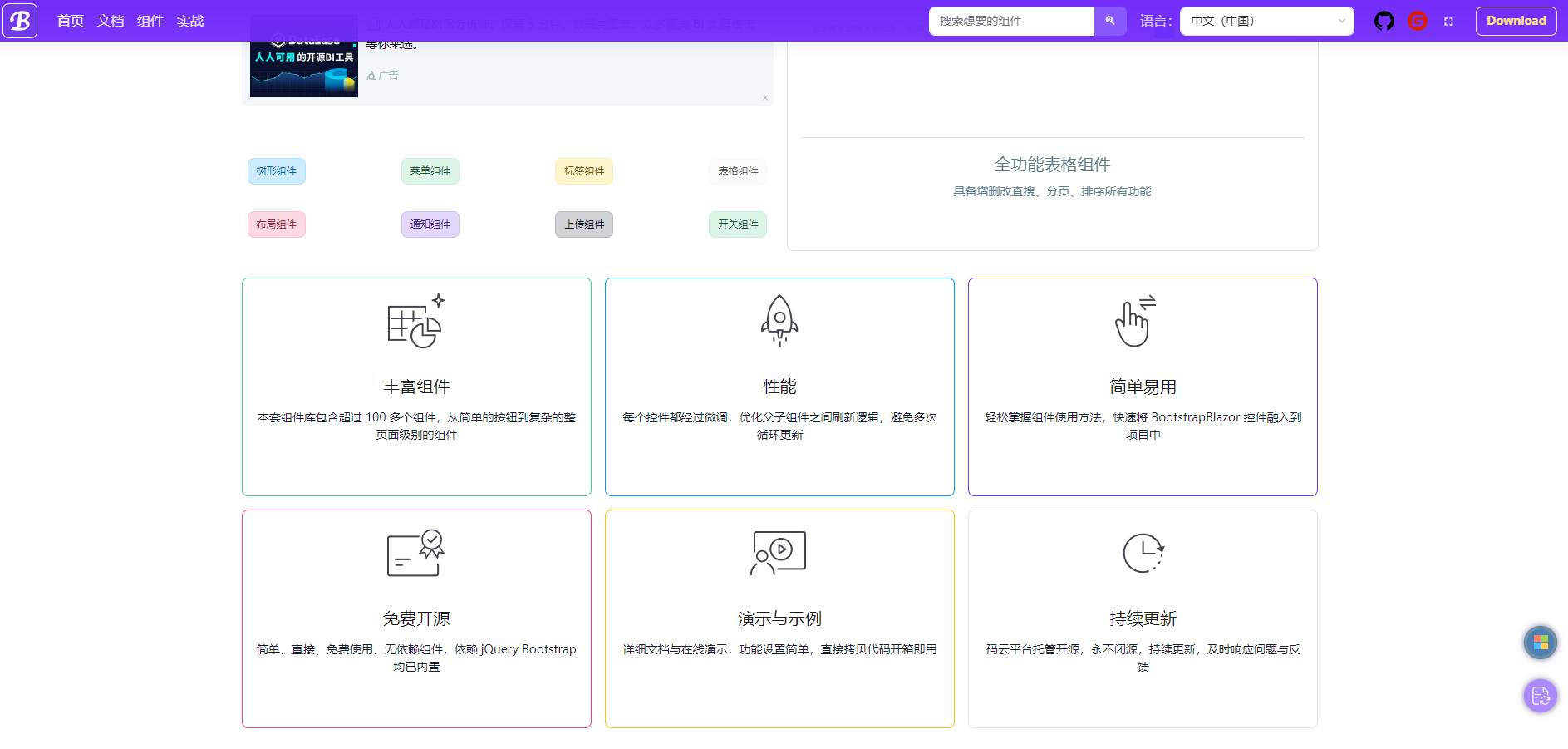
Task: Toggle fullscreen mode icon
Action: (1449, 21)
